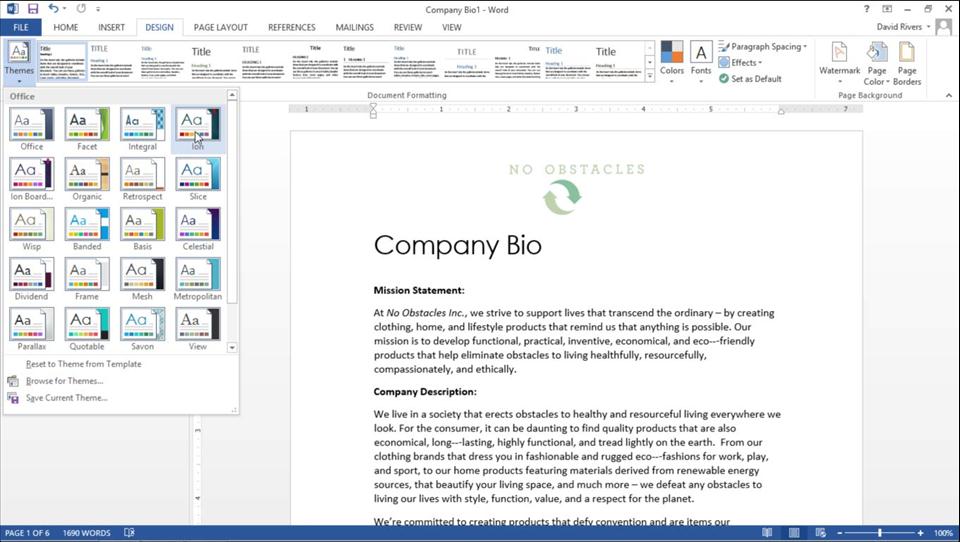Collapse the ribbon with the caret

[x=948, y=96]
